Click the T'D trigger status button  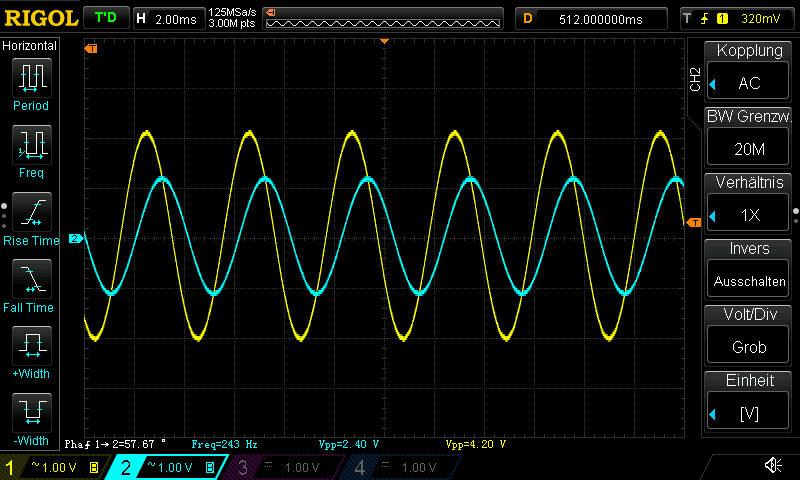(x=105, y=18)
